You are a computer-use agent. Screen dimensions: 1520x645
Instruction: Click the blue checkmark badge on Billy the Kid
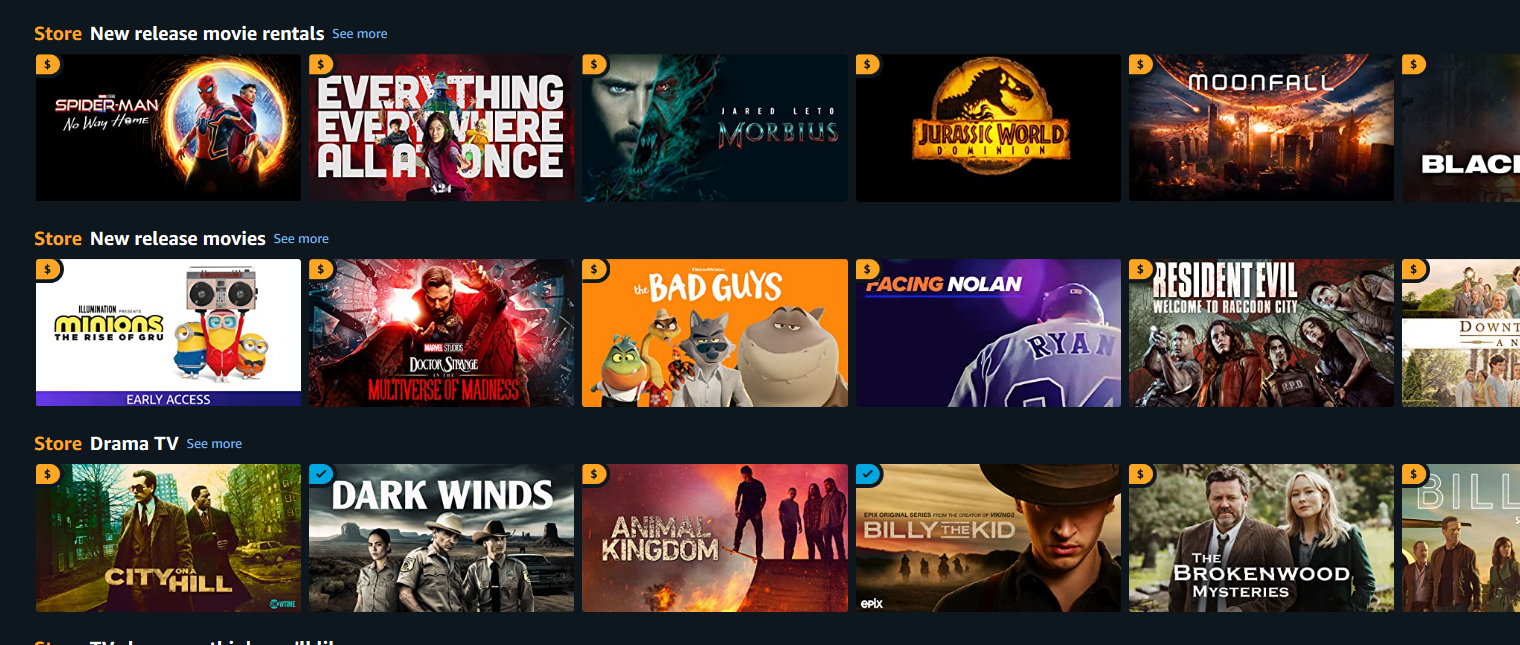868,474
